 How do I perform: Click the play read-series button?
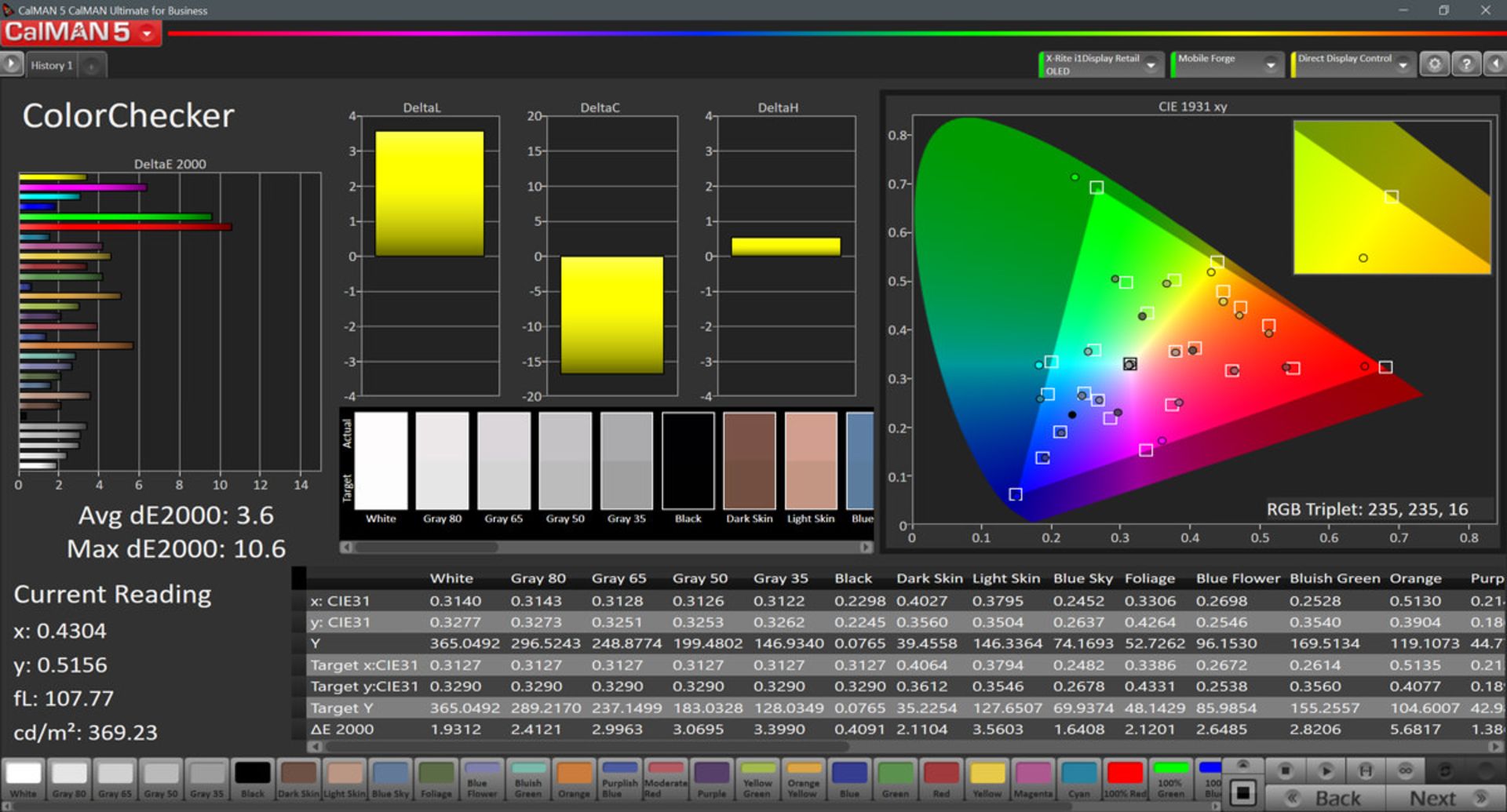point(1326,771)
